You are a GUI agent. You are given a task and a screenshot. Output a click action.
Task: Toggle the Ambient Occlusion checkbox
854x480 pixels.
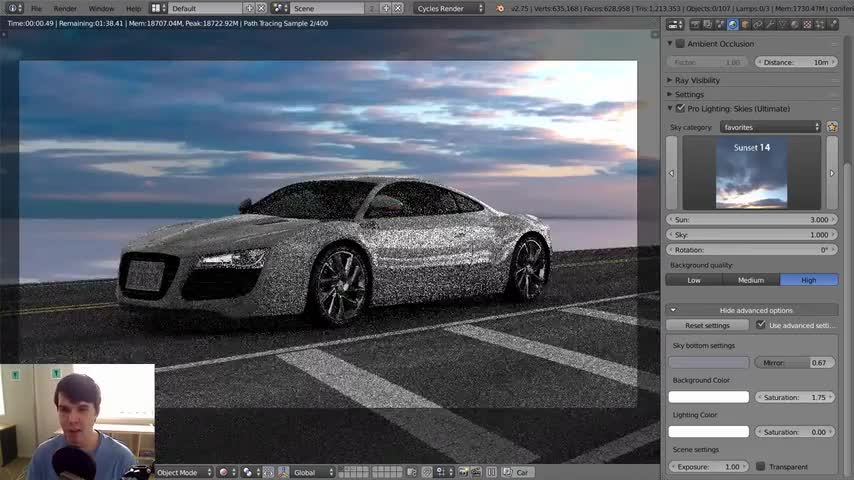tap(680, 44)
